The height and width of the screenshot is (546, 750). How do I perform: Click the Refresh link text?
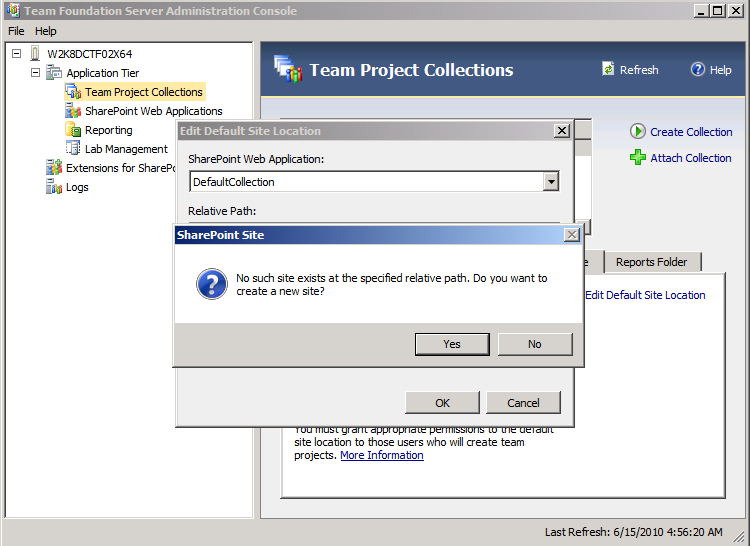[639, 70]
